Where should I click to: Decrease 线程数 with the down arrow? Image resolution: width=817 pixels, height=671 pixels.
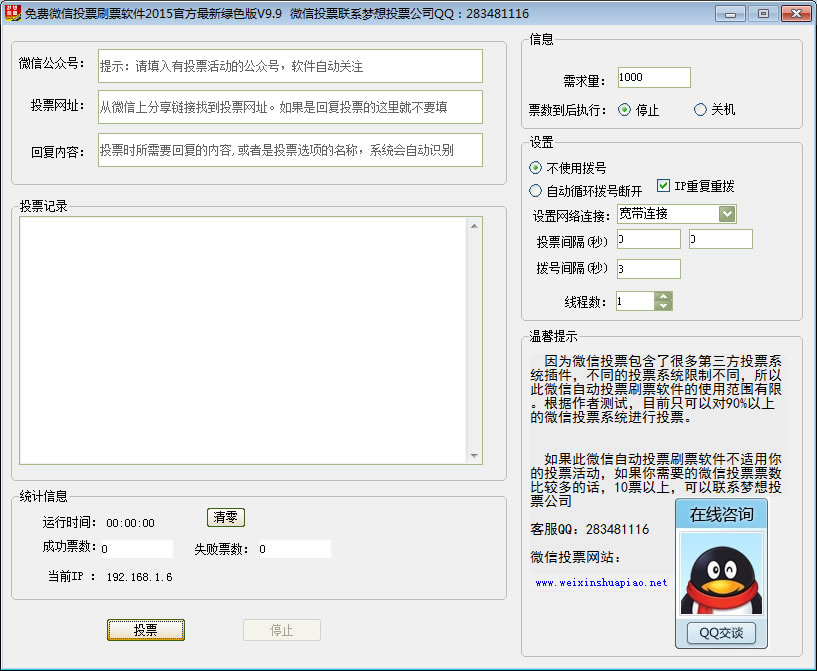663,306
